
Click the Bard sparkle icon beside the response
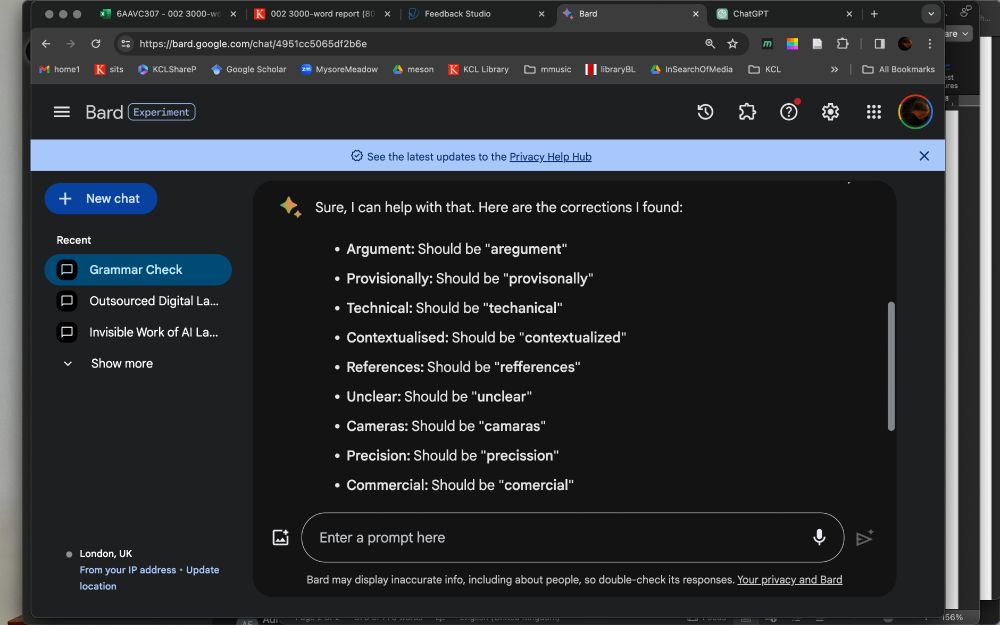(290, 206)
